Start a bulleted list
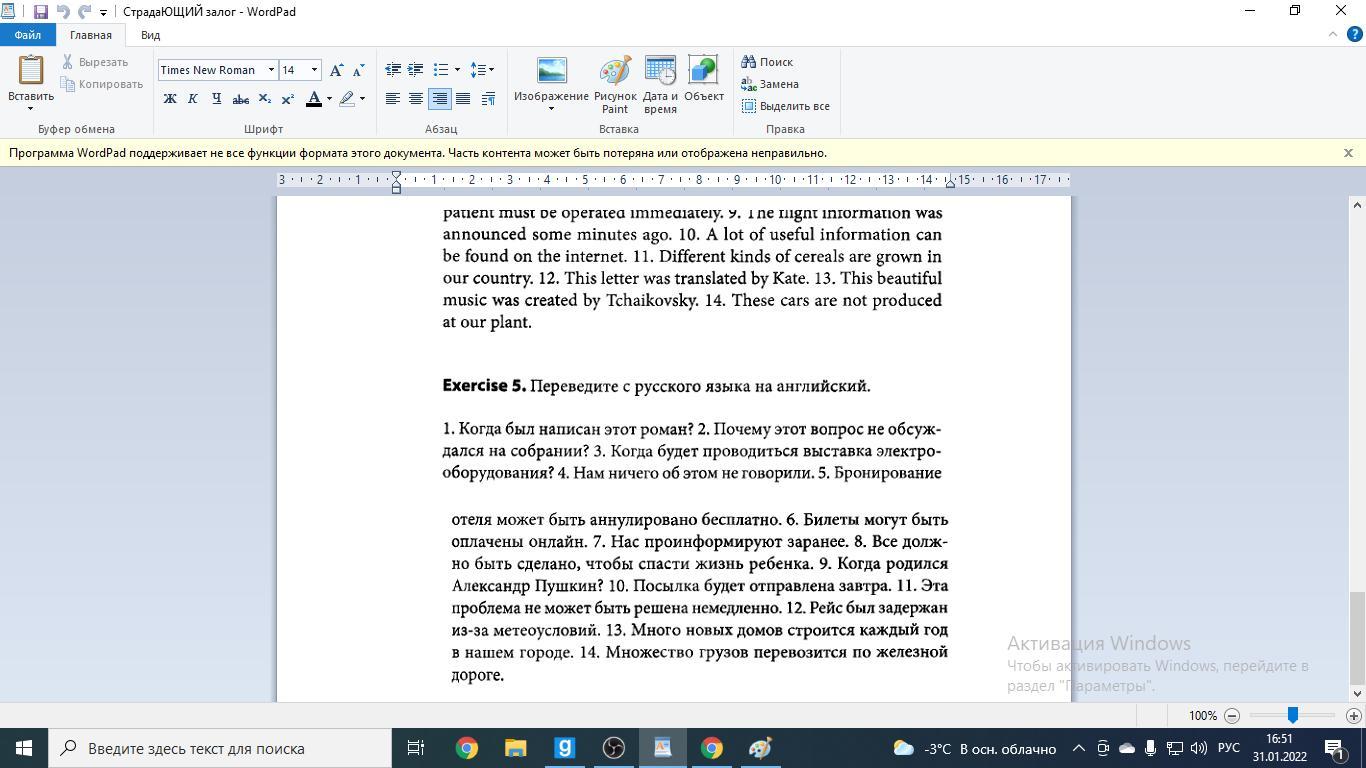Screen dimensions: 1366x768 click(440, 70)
